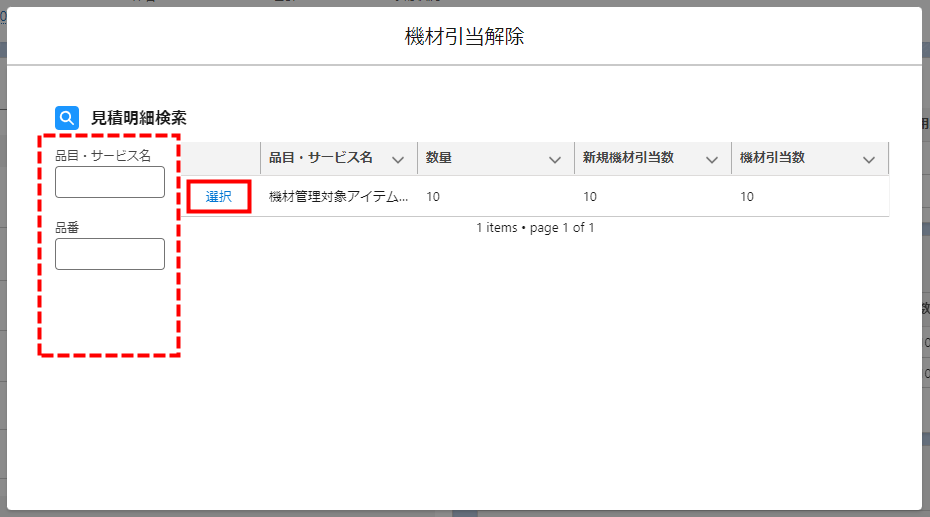Select the 機材管理対象アイテム name cell
Screen dimensions: 930x517
point(338,197)
